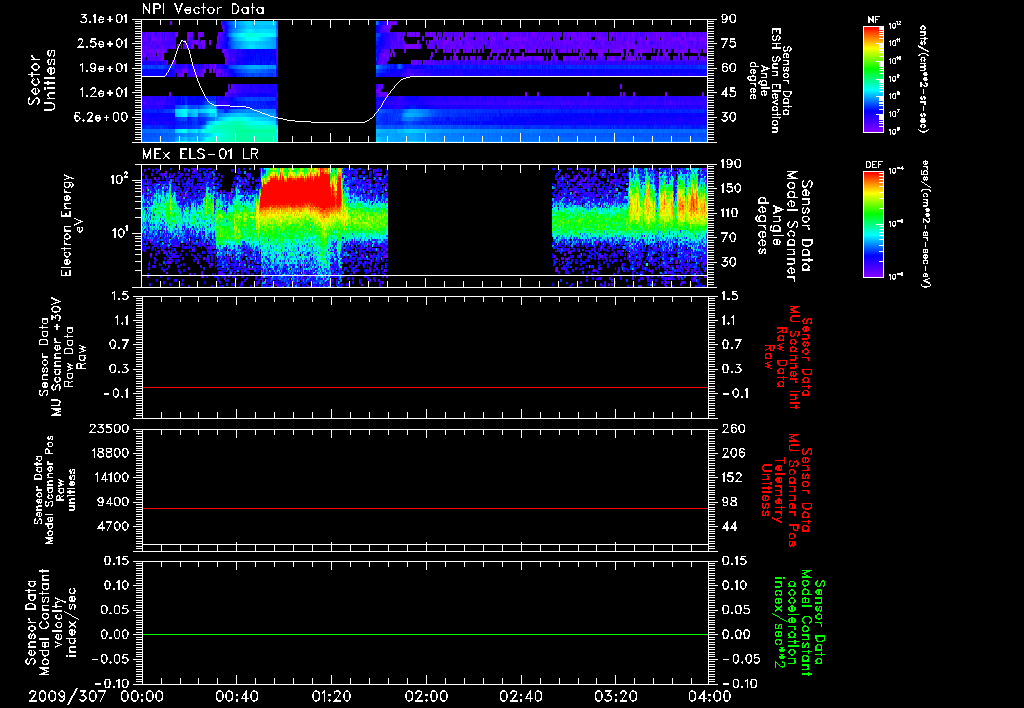Click the 02:40 time axis label
Screen dimensions: 1024x708
point(520,696)
